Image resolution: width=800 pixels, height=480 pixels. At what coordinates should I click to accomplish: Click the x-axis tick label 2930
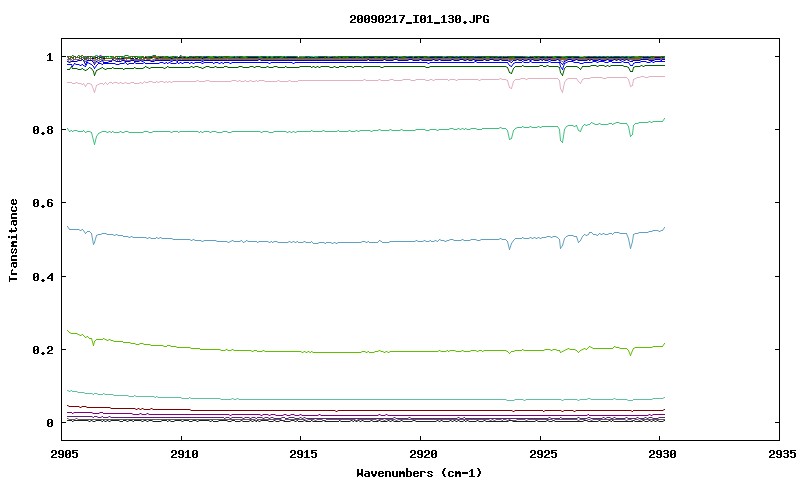click(662, 454)
